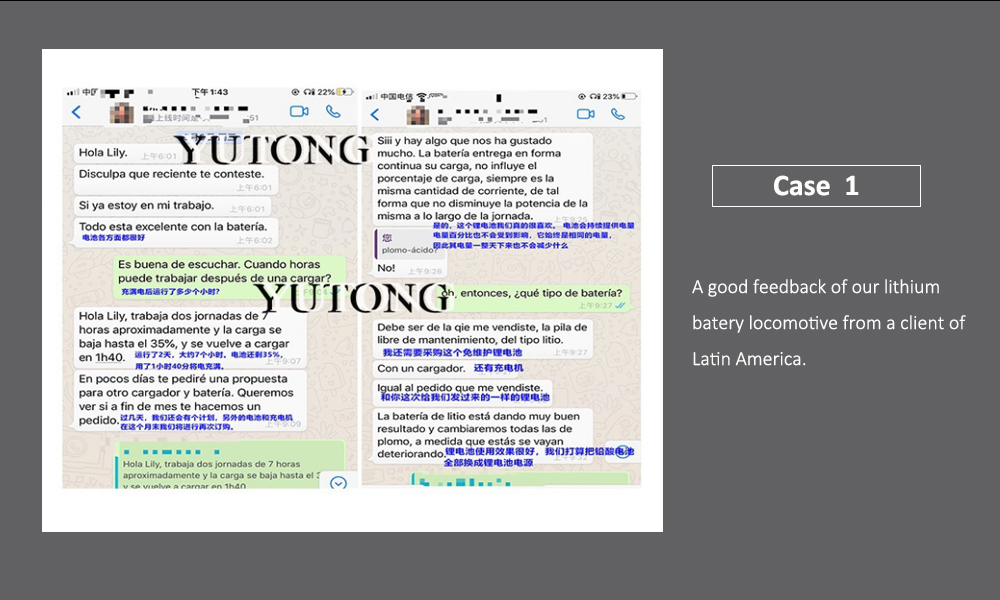Image resolution: width=1000 pixels, height=600 pixels.
Task: Open the contact avatar in the right chat
Action: [418, 115]
